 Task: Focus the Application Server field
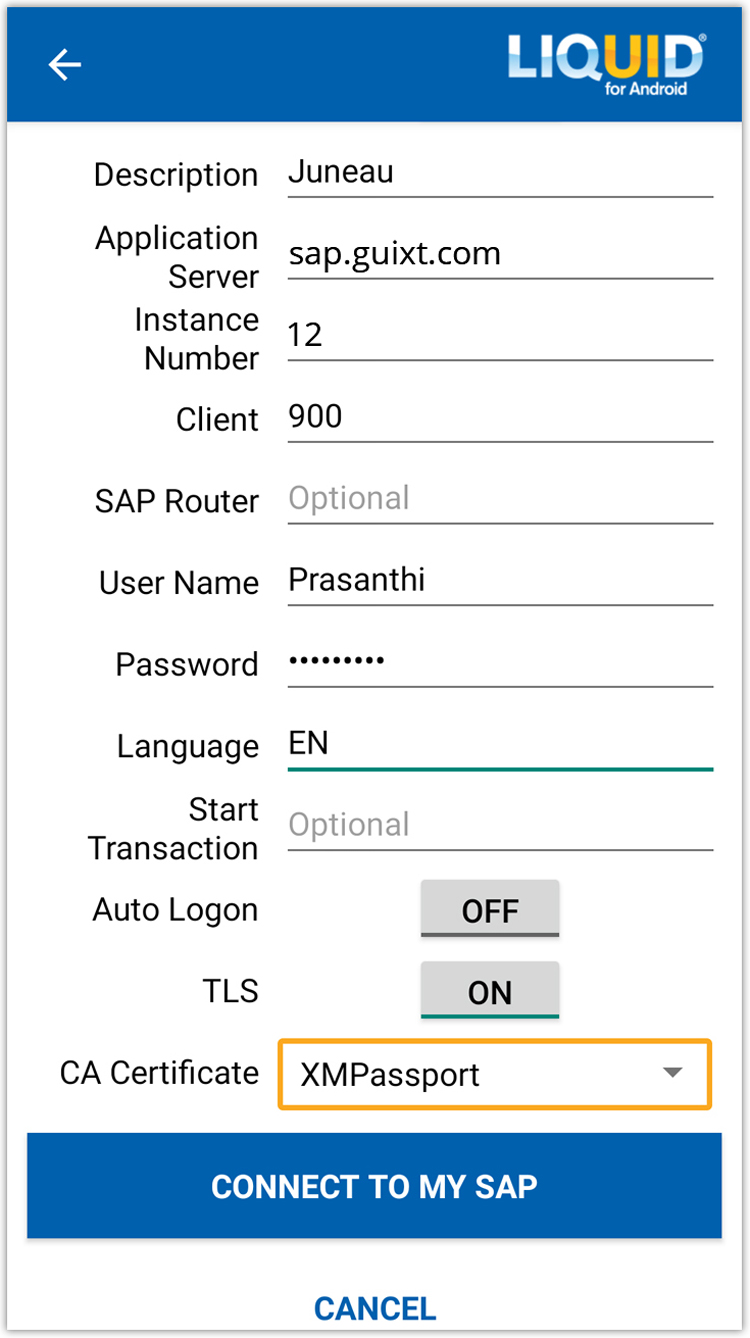(500, 254)
